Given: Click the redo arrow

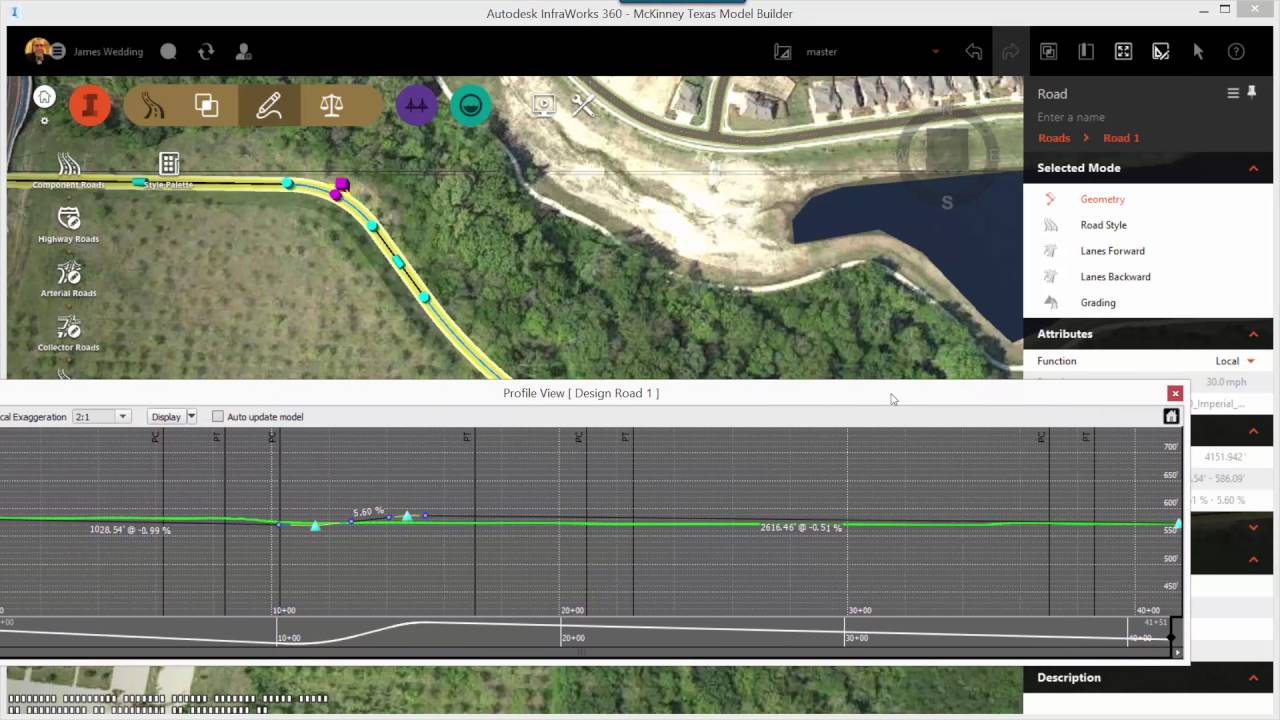Looking at the screenshot, I should click(1010, 51).
